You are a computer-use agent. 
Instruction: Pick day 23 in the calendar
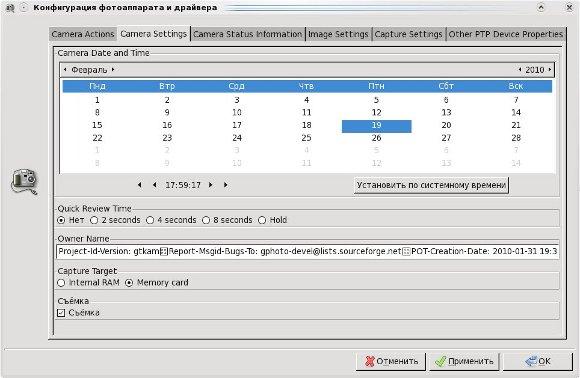point(167,138)
